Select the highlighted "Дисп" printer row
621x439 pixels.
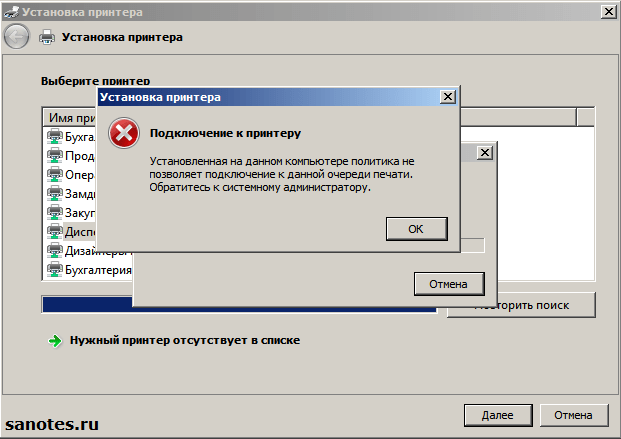pos(71,231)
